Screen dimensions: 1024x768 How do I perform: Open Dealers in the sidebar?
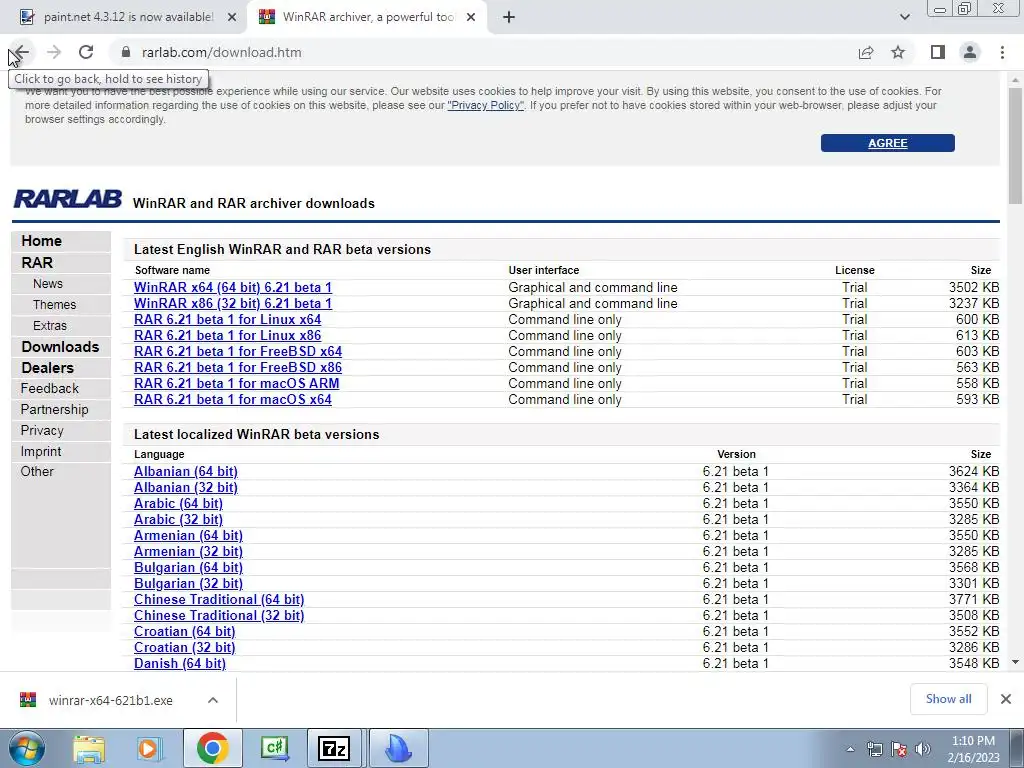click(x=47, y=368)
